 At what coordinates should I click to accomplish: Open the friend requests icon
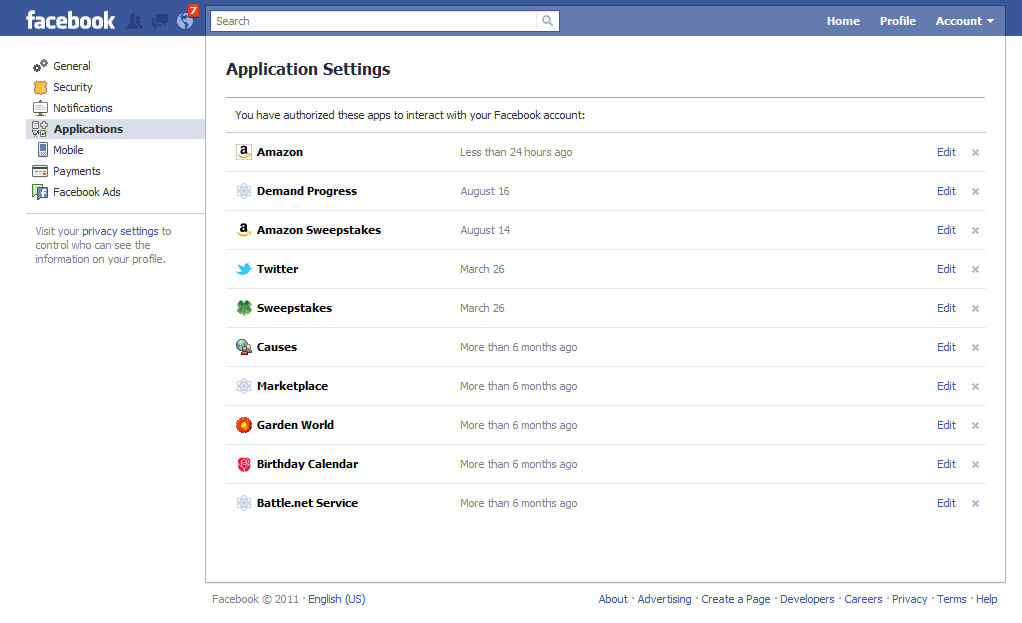tap(135, 21)
